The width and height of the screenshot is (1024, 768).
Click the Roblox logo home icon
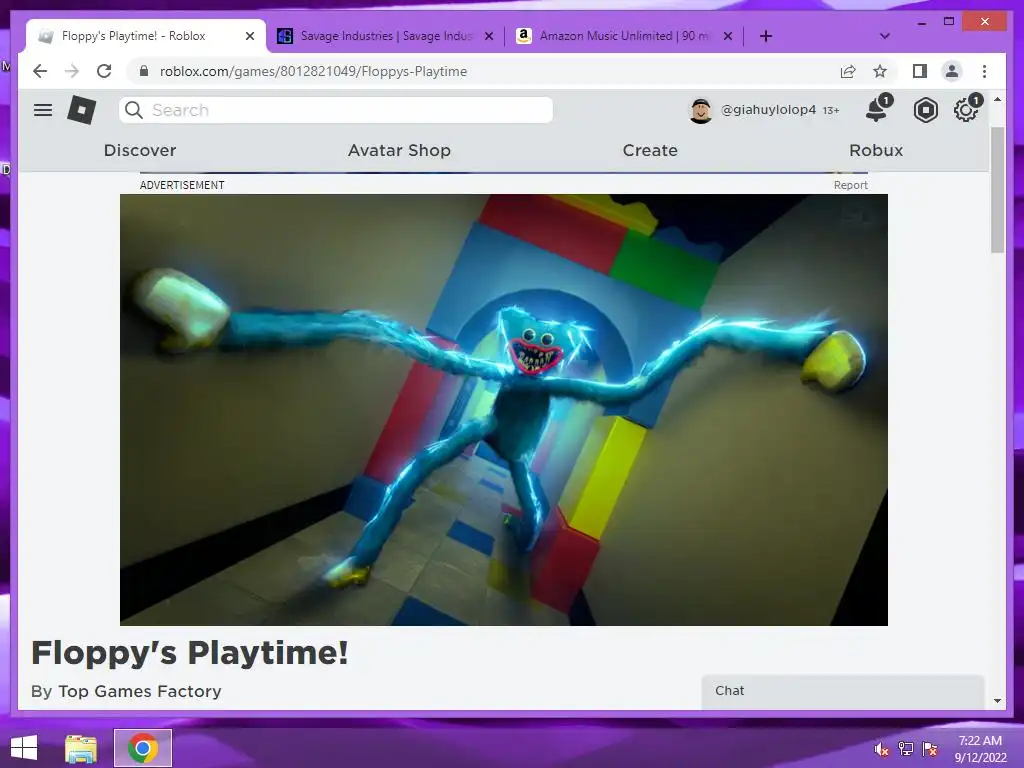click(x=82, y=110)
